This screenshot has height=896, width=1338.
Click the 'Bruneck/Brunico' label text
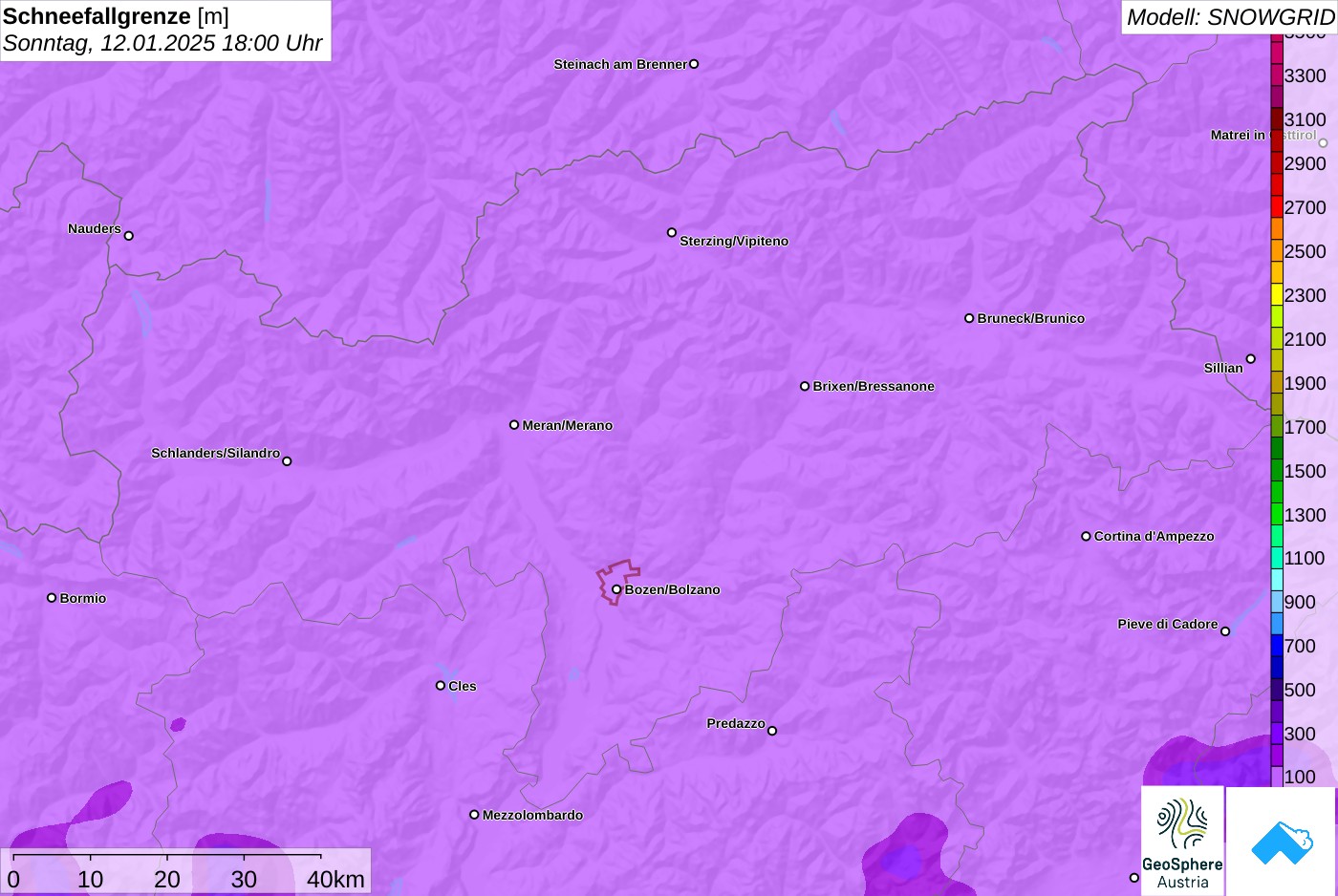1030,318
